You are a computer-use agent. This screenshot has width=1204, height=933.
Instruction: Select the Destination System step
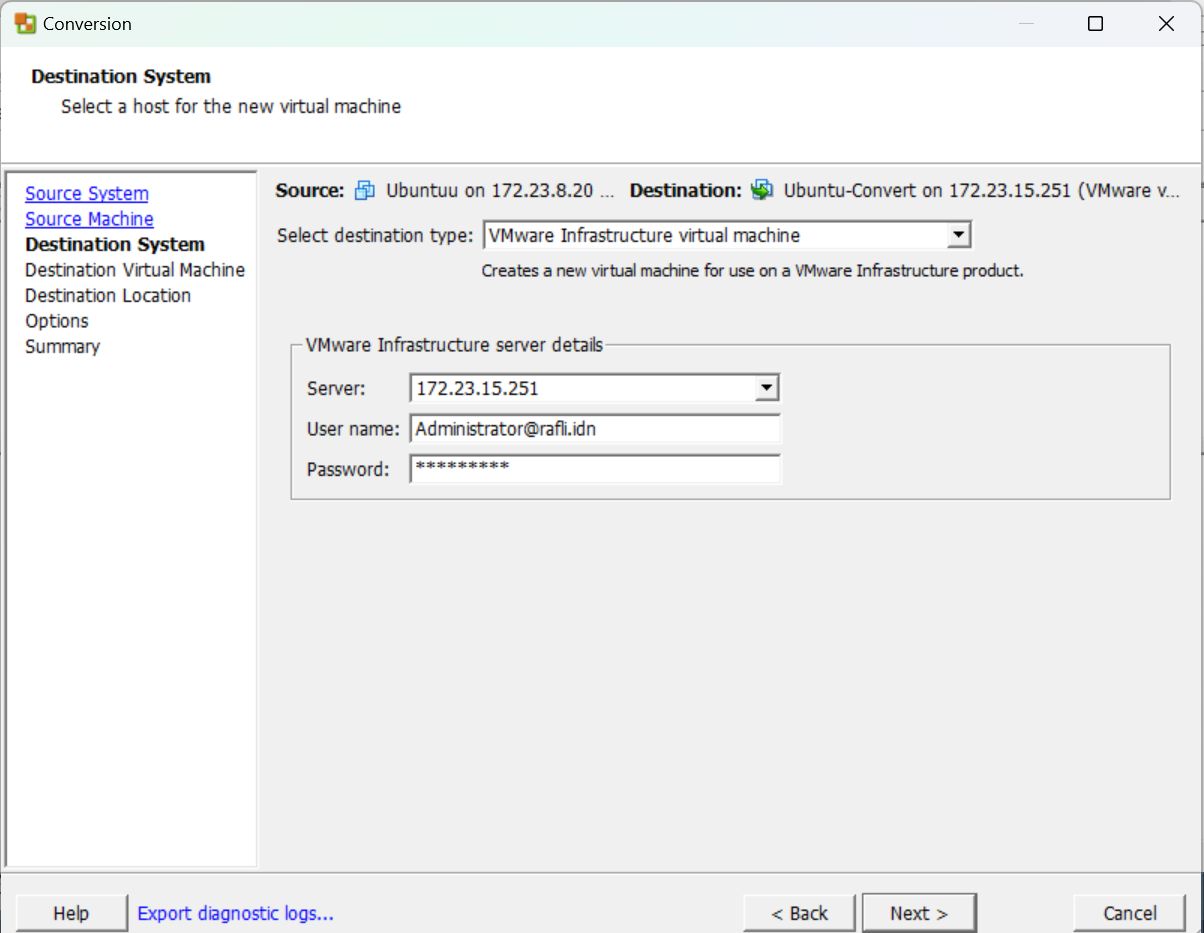(x=115, y=245)
